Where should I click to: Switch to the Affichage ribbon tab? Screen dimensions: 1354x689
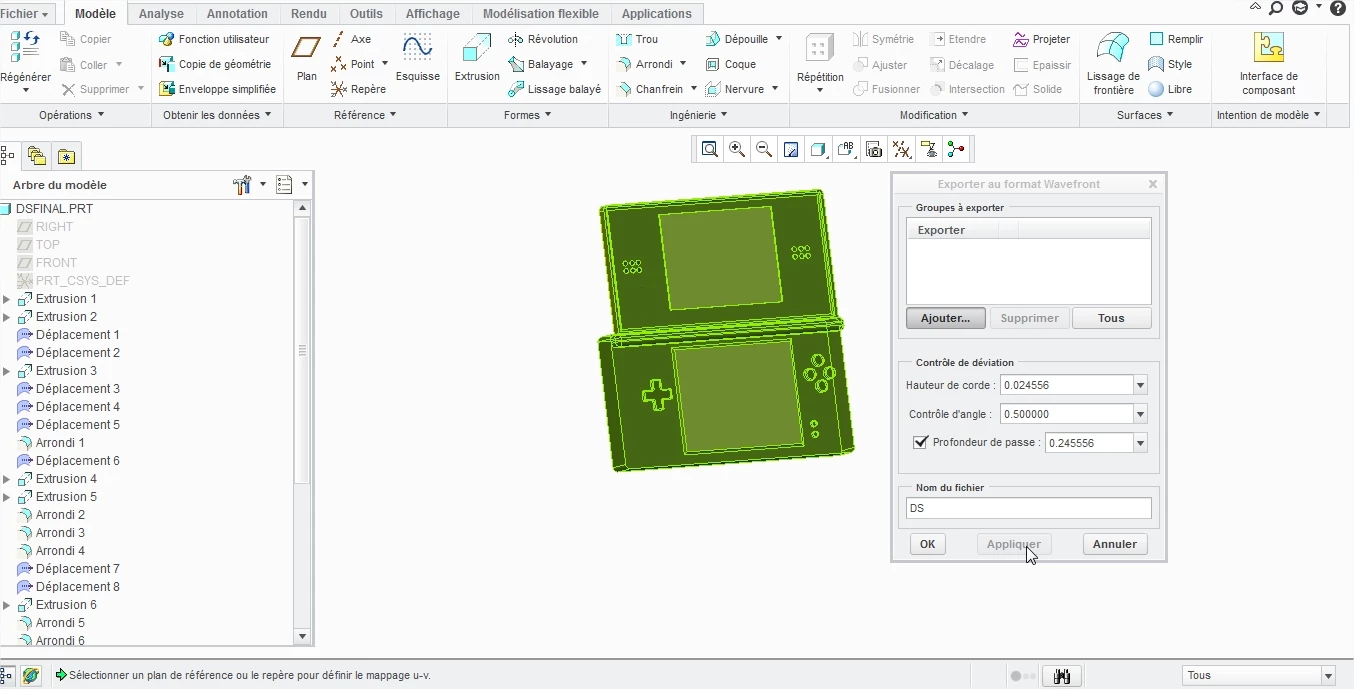tap(433, 14)
